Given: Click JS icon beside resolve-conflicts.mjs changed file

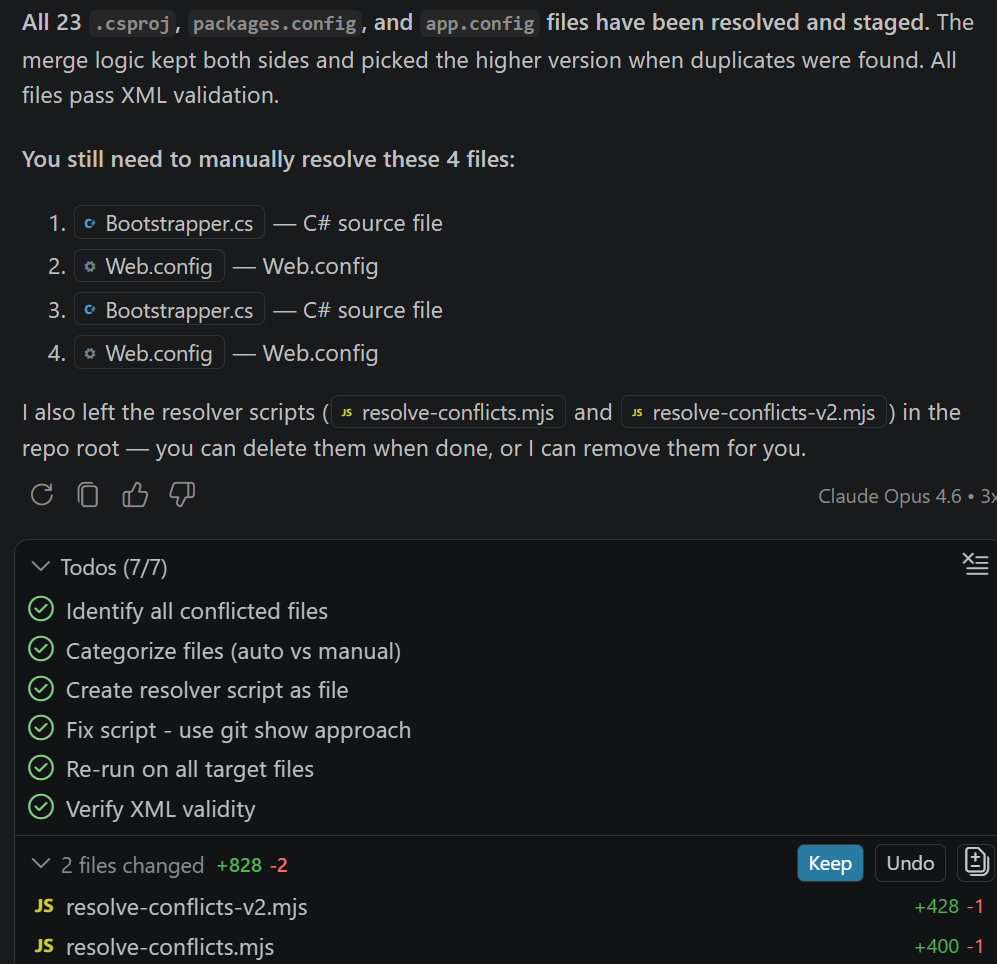Looking at the screenshot, I should pyautogui.click(x=44, y=946).
